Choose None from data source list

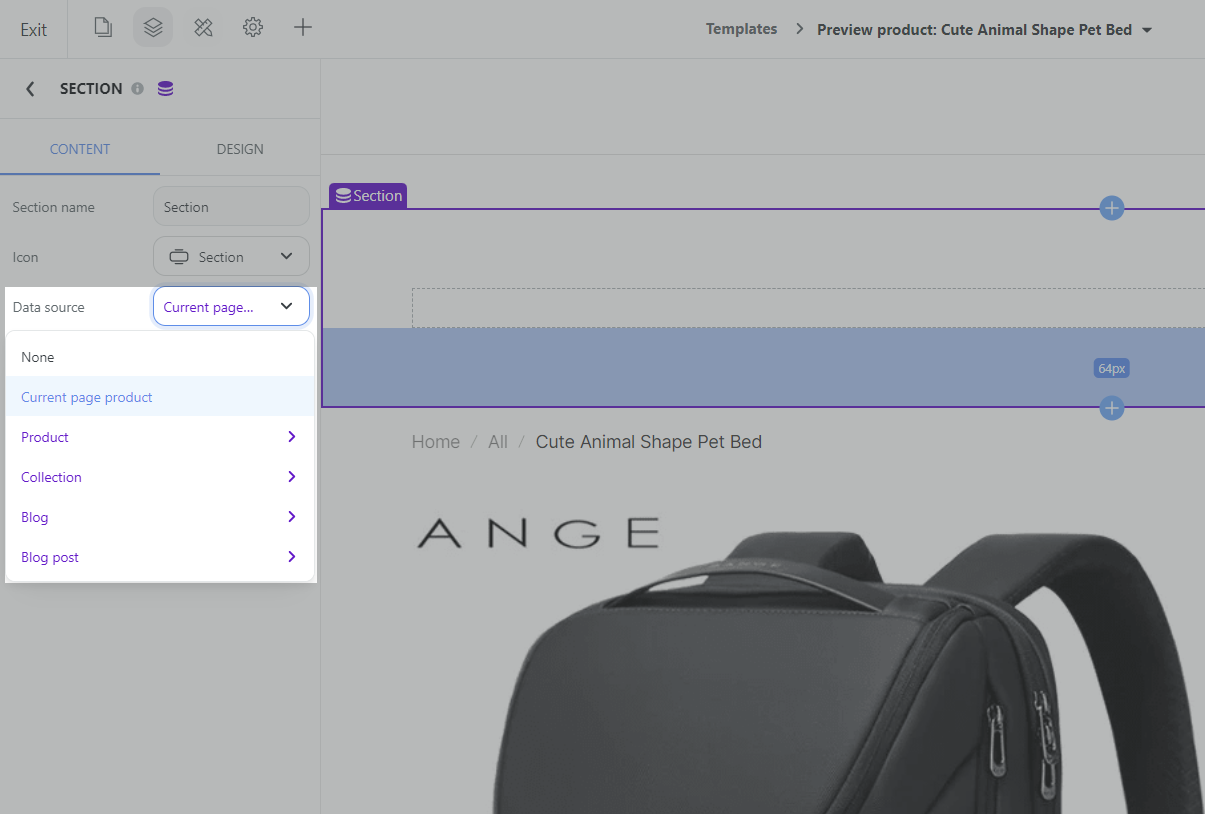coord(38,357)
